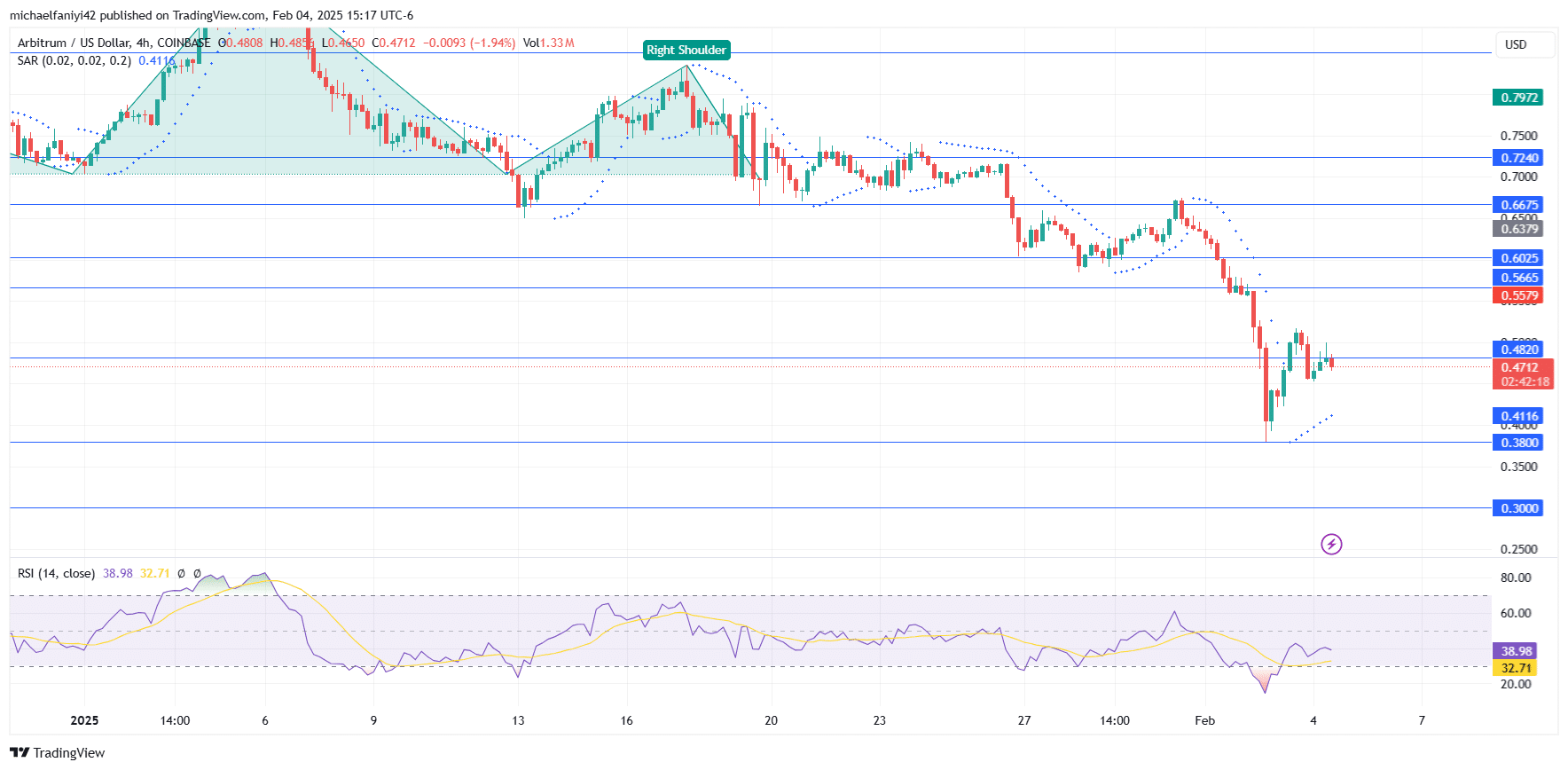Click the 0.5579 red price label
Viewport: 1568px width, 770px height.
(x=1518, y=295)
